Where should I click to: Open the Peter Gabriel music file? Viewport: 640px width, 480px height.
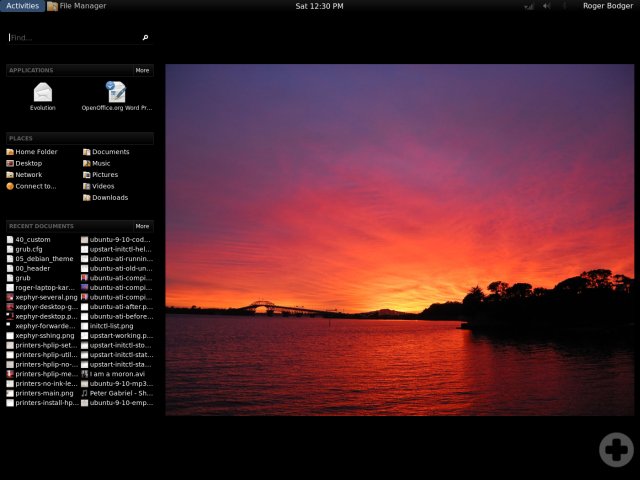(117, 393)
